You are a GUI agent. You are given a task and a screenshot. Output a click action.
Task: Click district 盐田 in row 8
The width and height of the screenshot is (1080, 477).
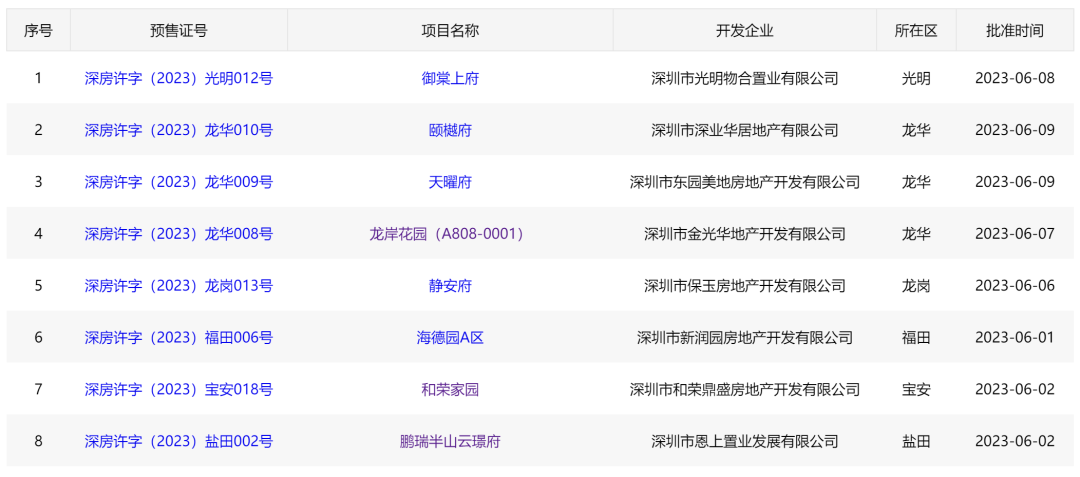coord(916,441)
